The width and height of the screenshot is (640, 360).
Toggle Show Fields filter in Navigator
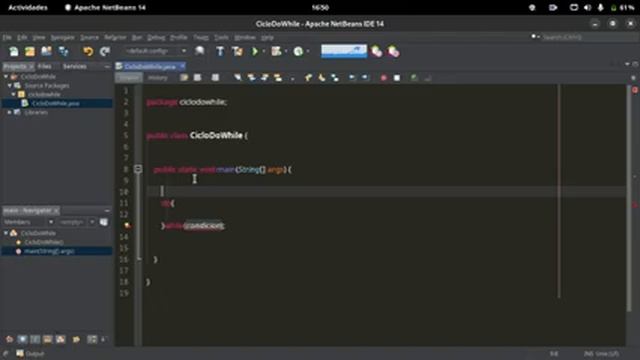22,339
